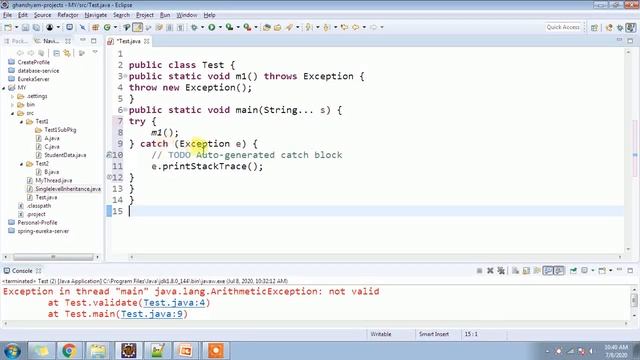Expand the .settings folder
This screenshot has height=360, width=640.
[x=13, y=96]
